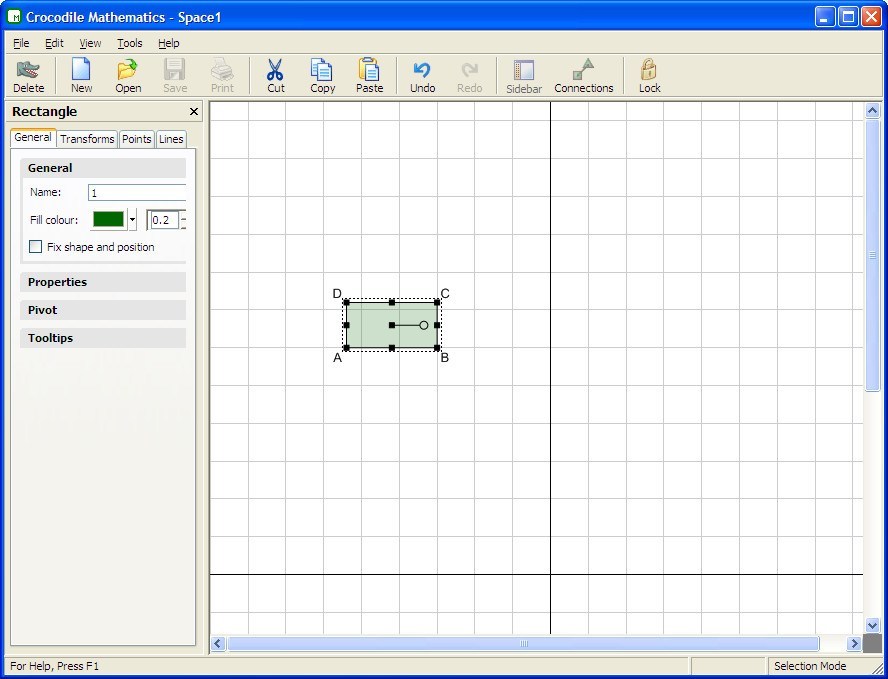
Task: Click the 'For Help, Press F1' status text
Action: tap(54, 666)
